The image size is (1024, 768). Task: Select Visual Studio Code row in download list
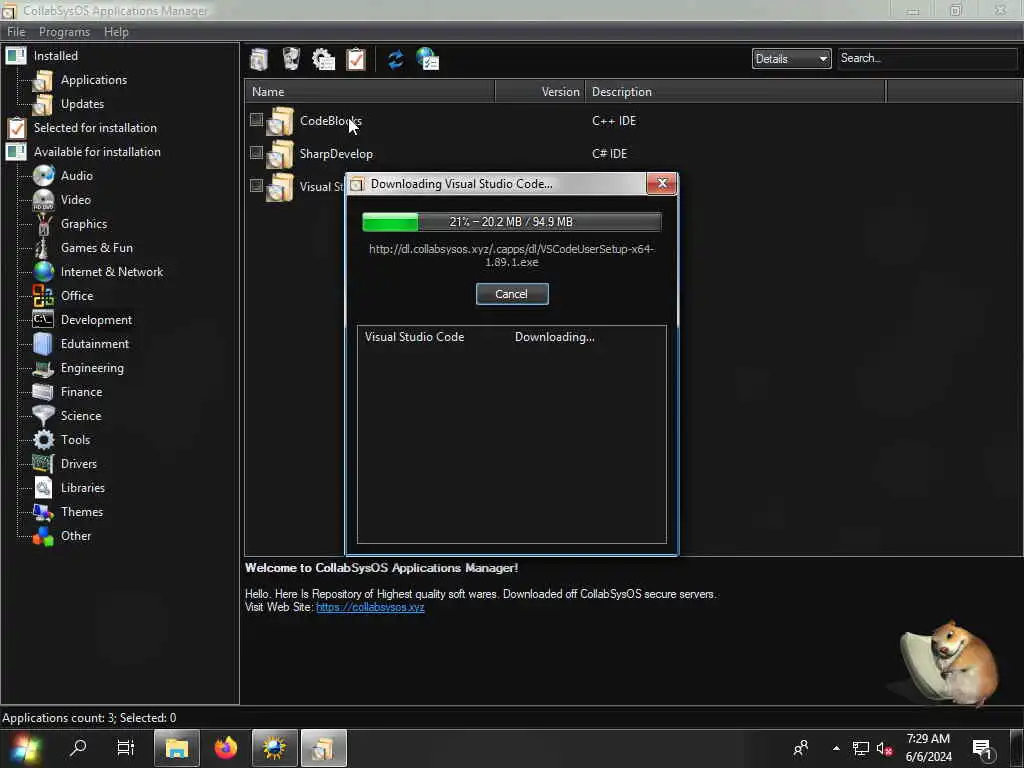pyautogui.click(x=511, y=337)
